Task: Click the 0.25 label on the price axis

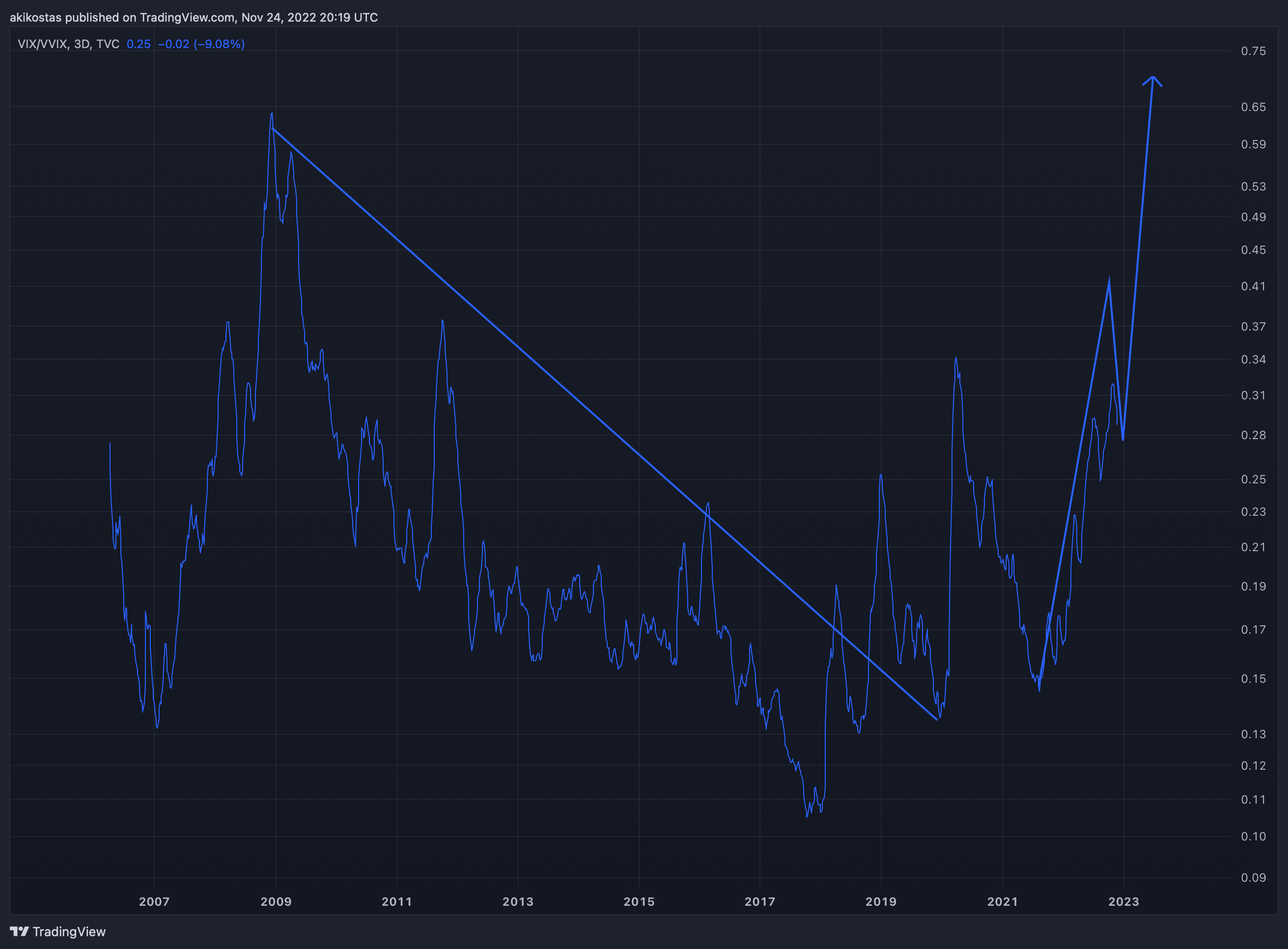Action: tap(1254, 479)
